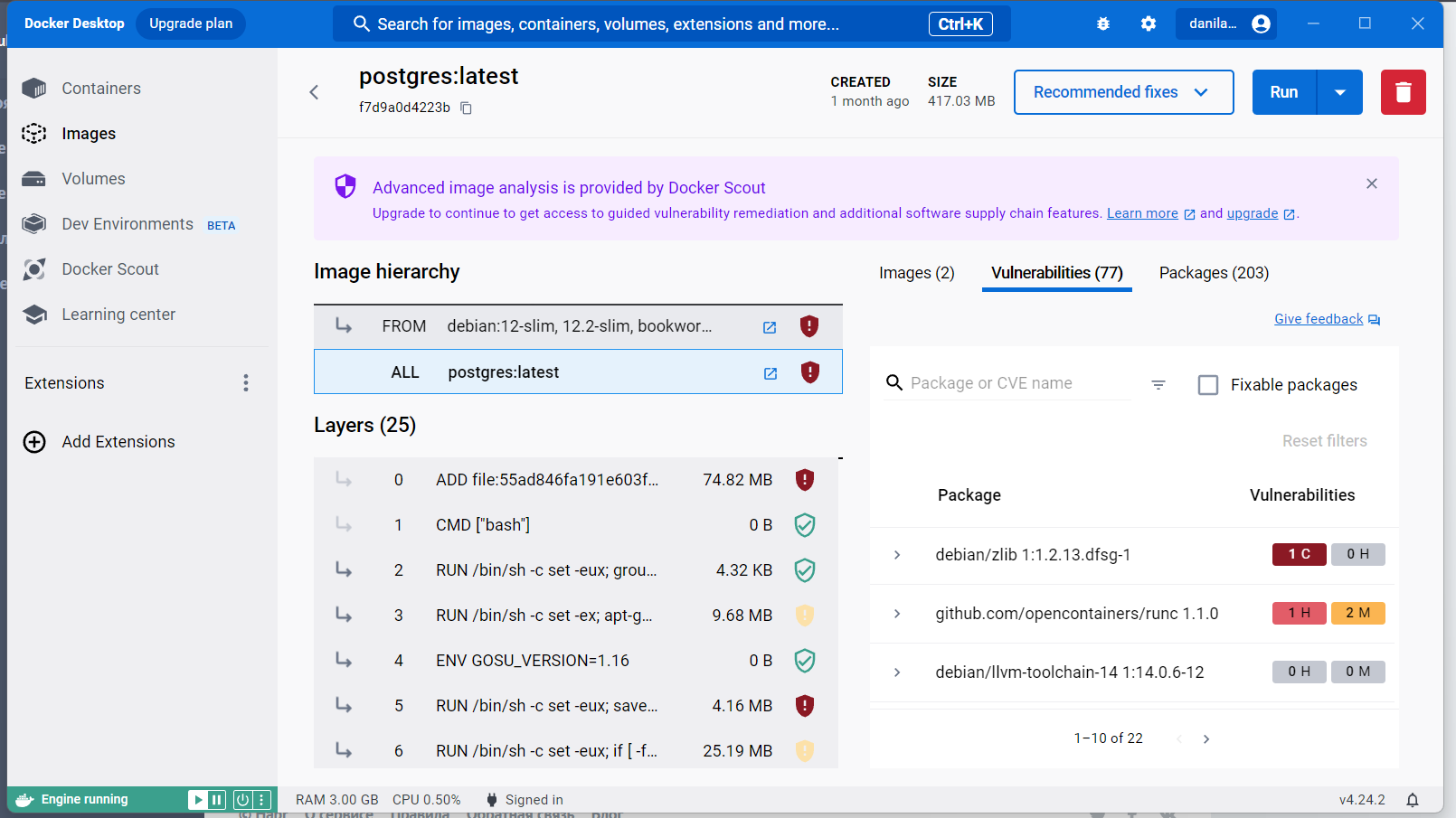Select layer 6 RUN set -eux; if [ -f...
The image size is (1456, 818).
click(x=576, y=751)
